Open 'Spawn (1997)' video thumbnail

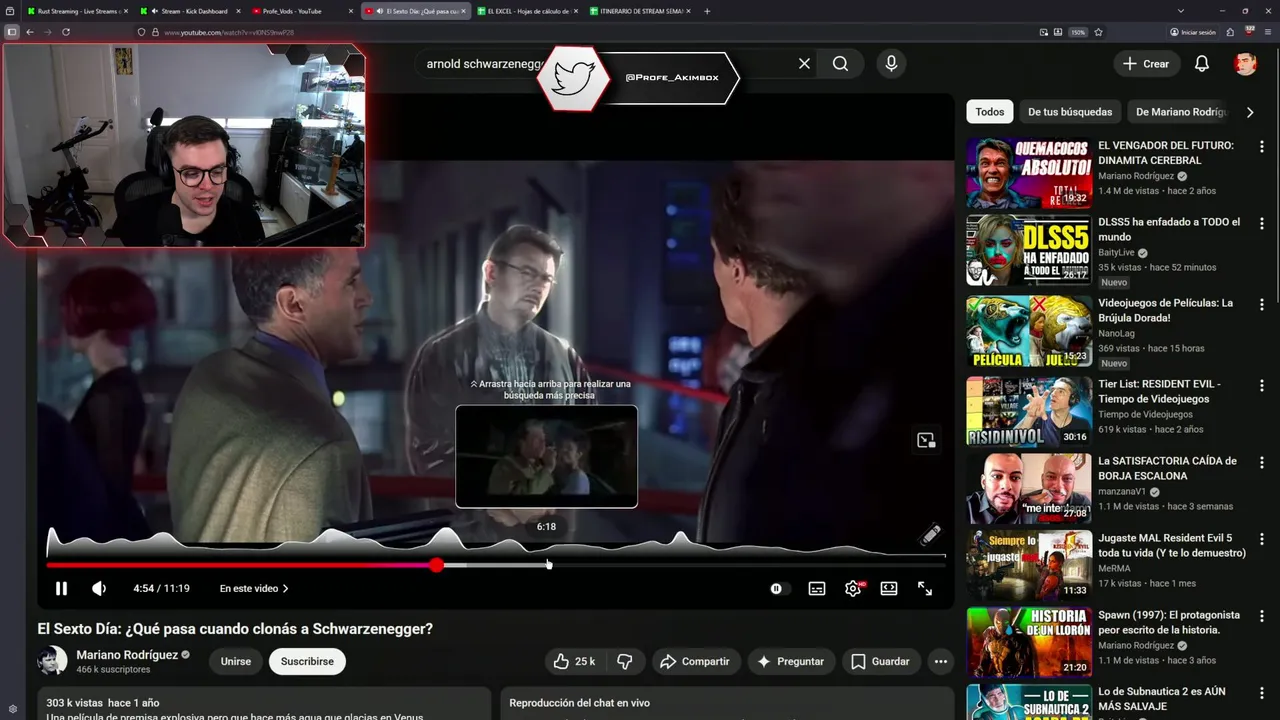[1029, 643]
